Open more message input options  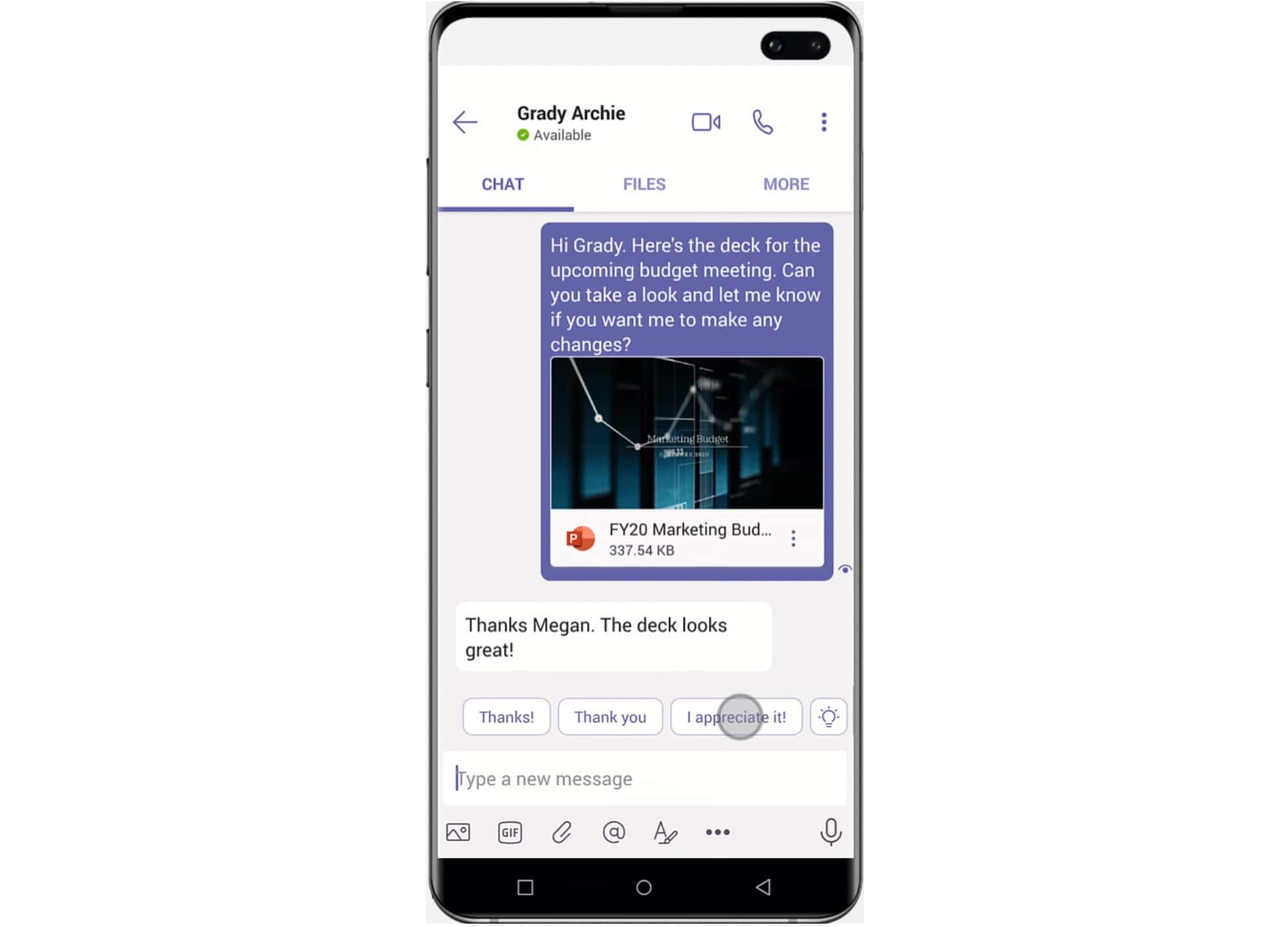[717, 832]
